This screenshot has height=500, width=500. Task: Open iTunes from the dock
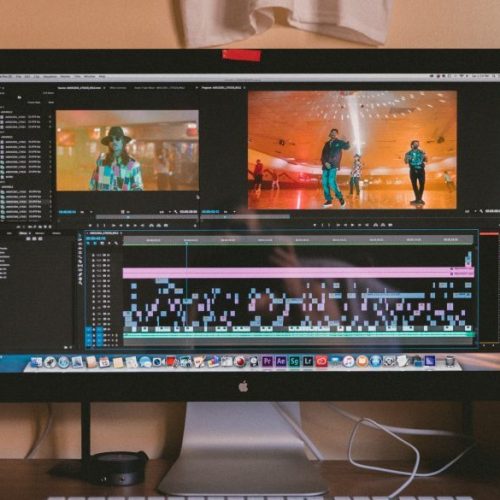(x=349, y=361)
